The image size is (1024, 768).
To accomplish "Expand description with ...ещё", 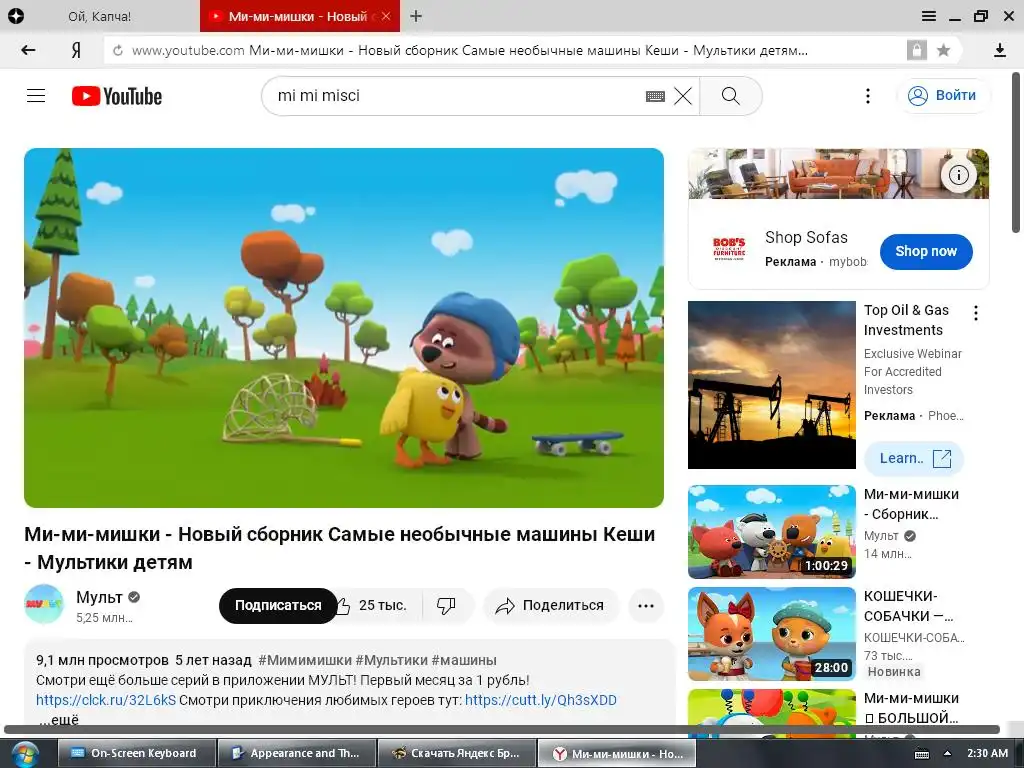I will pyautogui.click(x=59, y=719).
